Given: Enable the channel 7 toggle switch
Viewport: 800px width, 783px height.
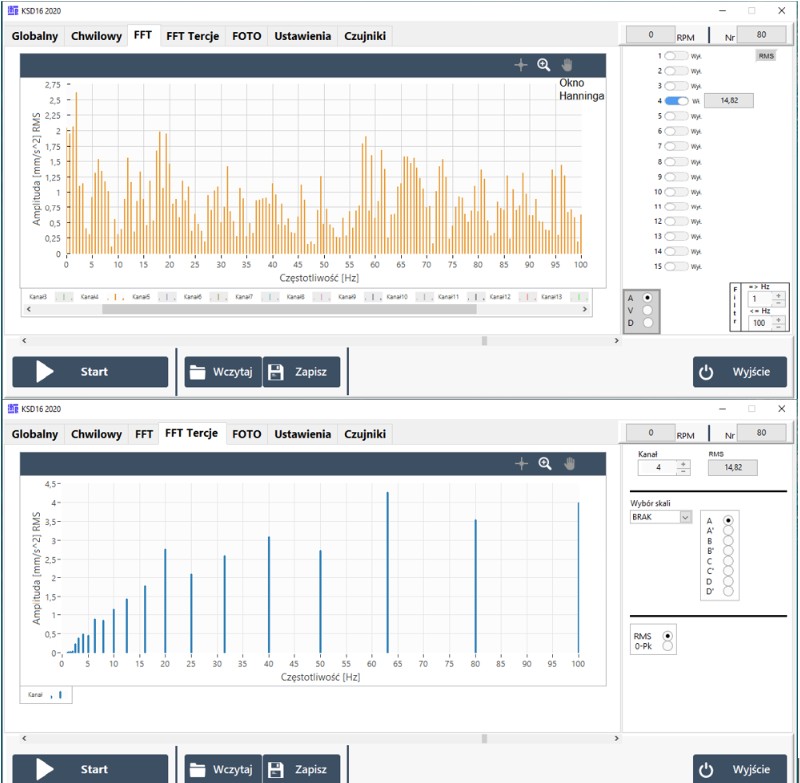Looking at the screenshot, I should point(677,146).
